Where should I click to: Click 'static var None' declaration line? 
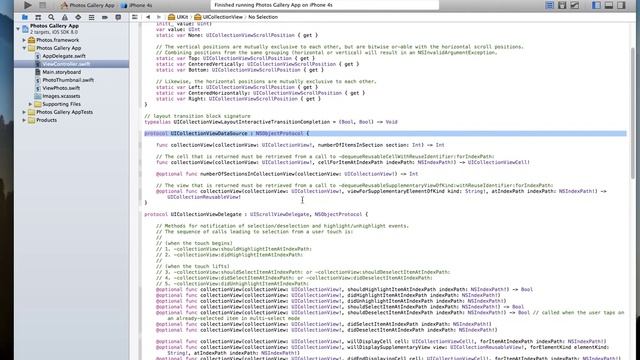(x=237, y=35)
